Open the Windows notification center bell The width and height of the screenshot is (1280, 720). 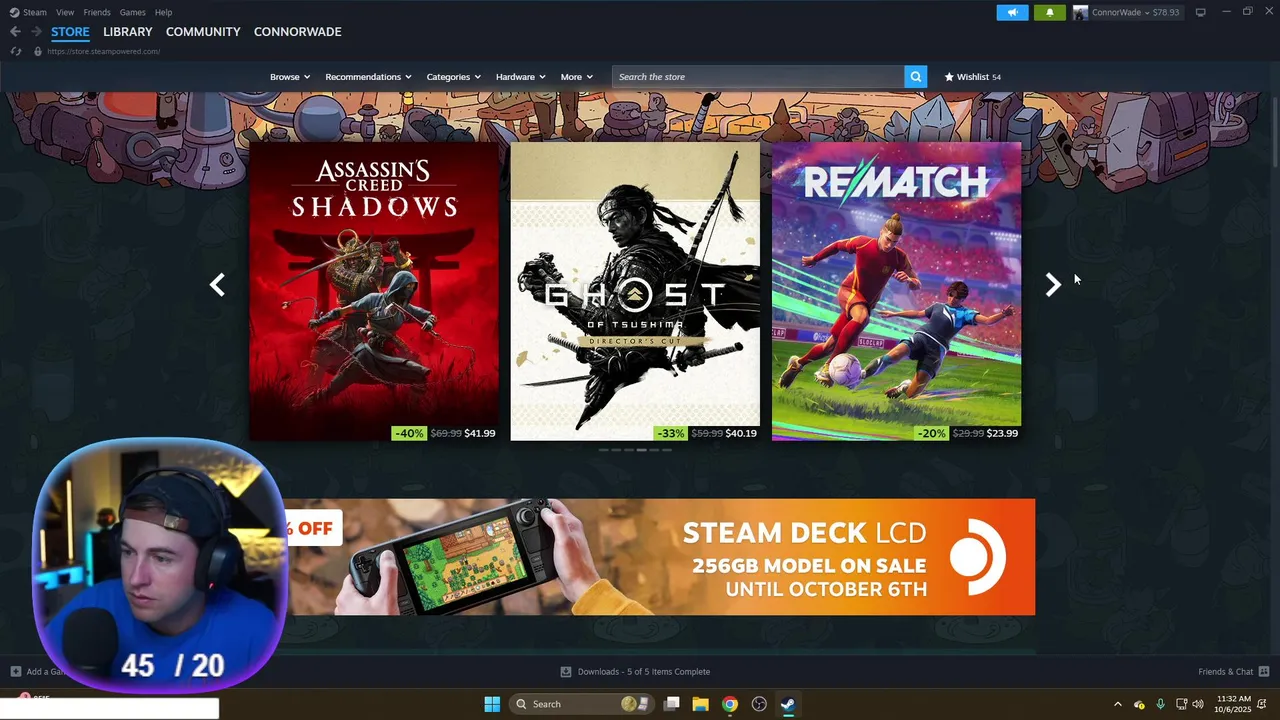pyautogui.click(x=1262, y=704)
